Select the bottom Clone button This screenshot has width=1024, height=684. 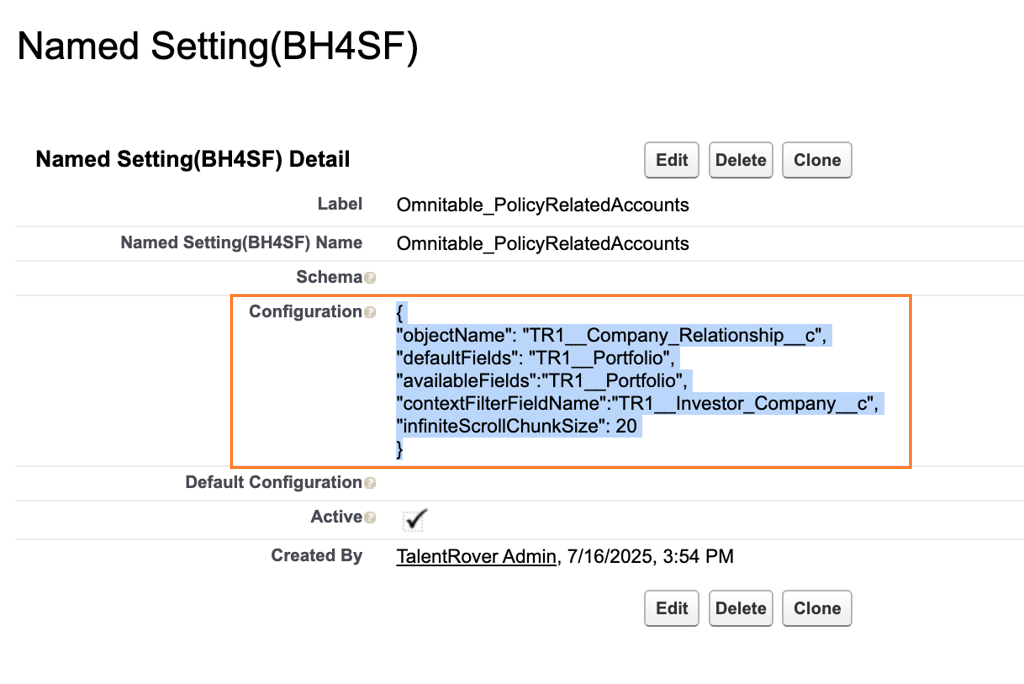(816, 608)
